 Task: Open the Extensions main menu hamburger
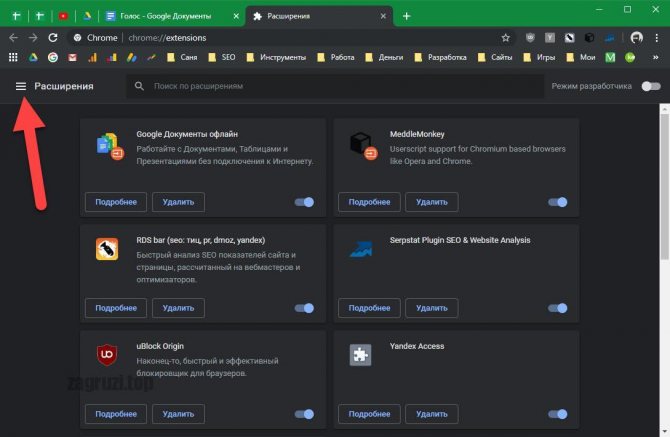[21, 86]
